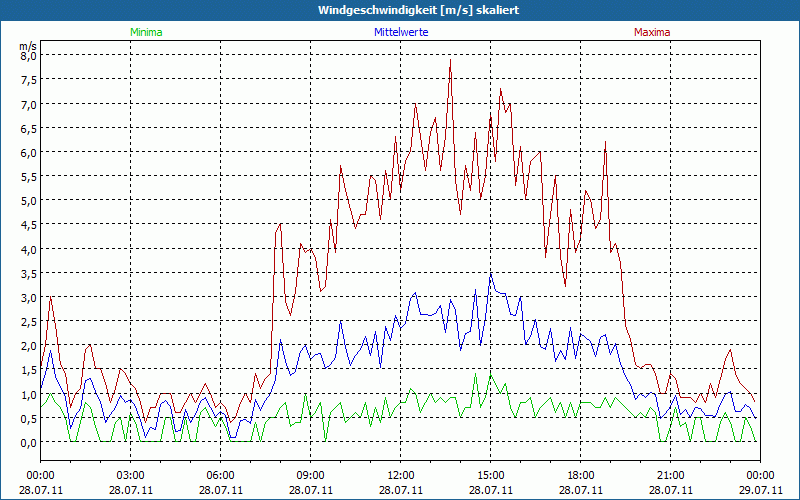The height and width of the screenshot is (500, 800).
Task: Click the 15:00 time axis label
Action: click(491, 475)
